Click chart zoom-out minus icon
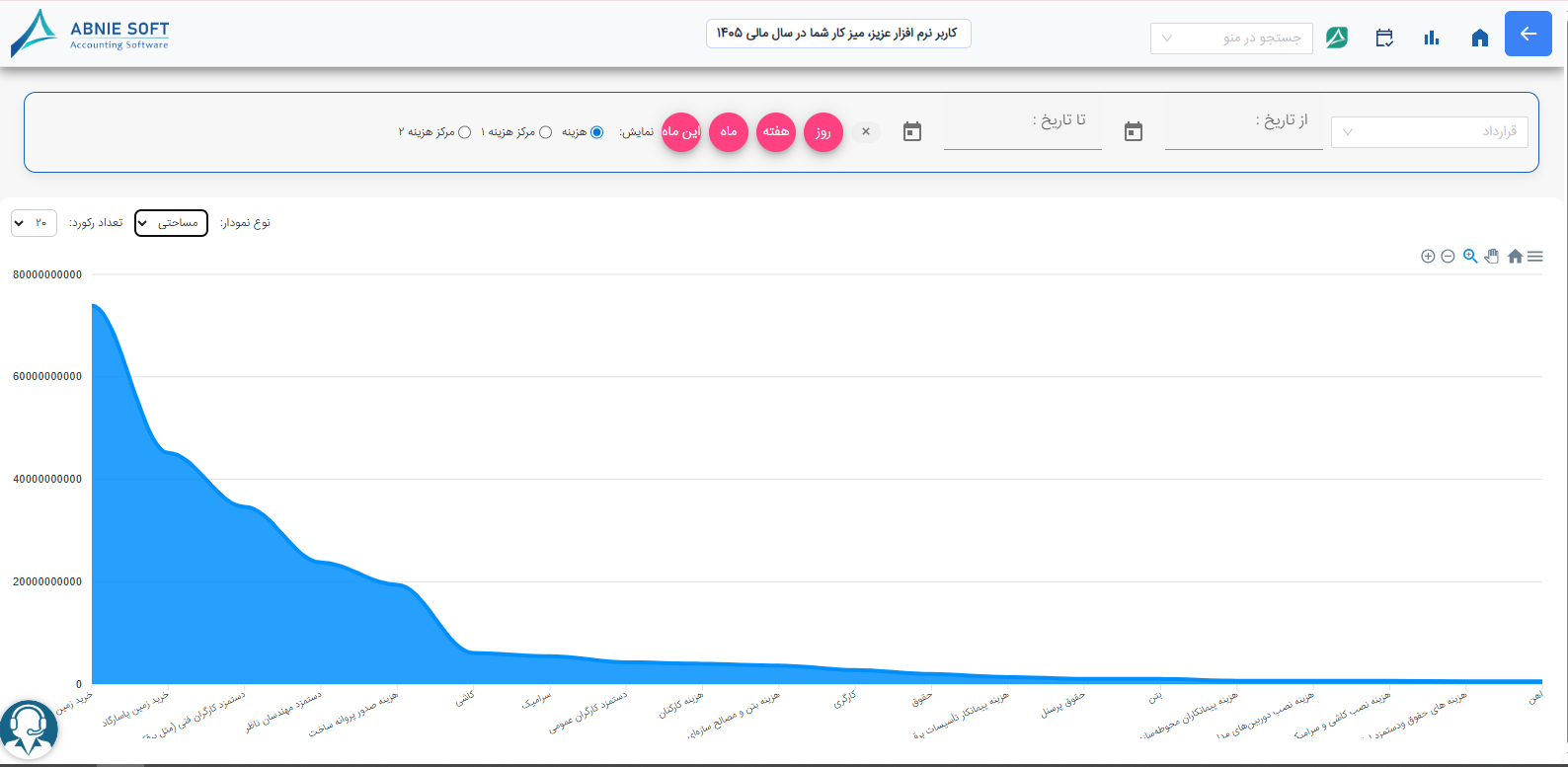 (x=1448, y=256)
